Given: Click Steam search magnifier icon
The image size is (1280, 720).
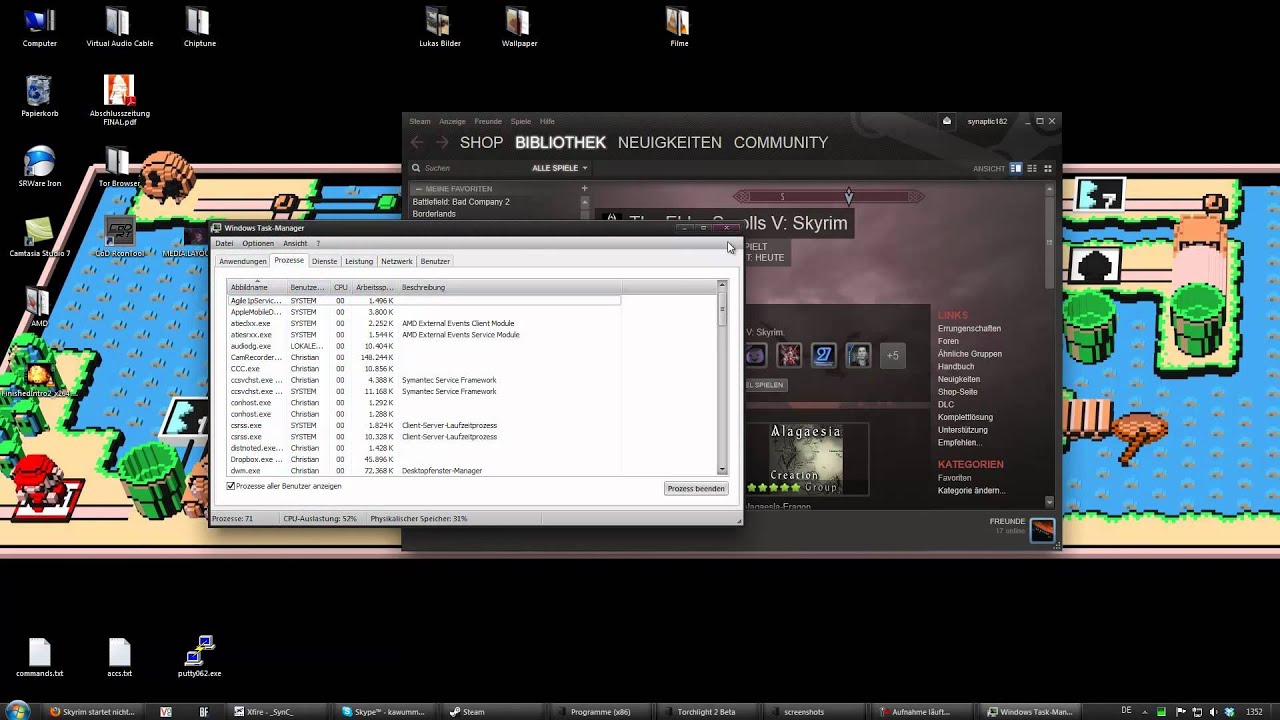Looking at the screenshot, I should click(x=416, y=168).
